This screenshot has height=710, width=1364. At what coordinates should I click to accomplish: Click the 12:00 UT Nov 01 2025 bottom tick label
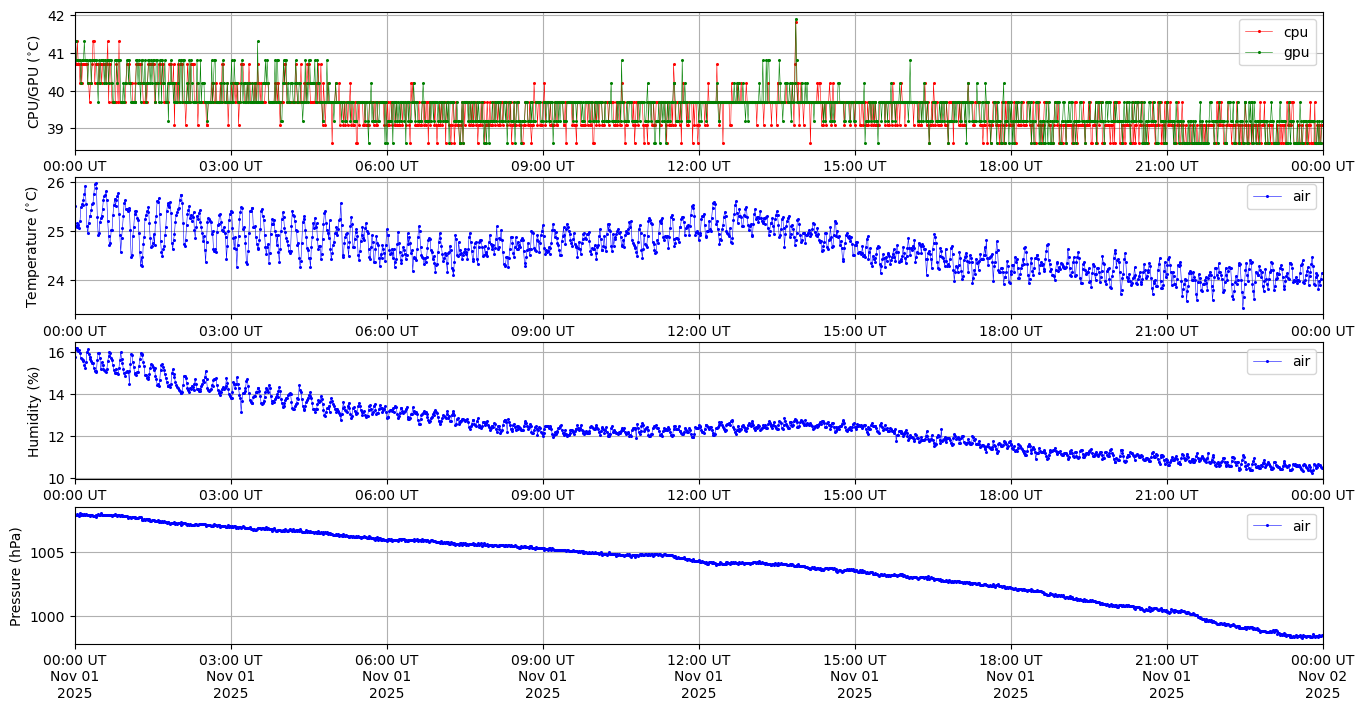(x=698, y=677)
